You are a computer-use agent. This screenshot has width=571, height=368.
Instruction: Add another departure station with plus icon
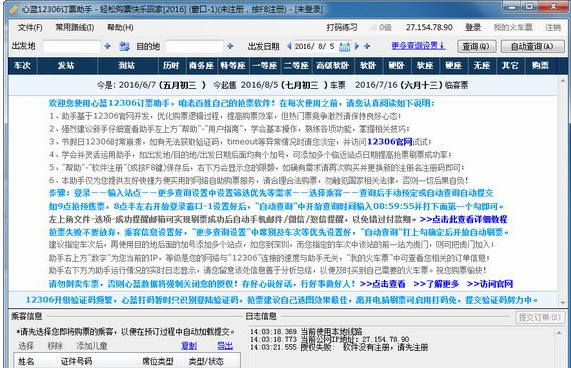(107, 46)
